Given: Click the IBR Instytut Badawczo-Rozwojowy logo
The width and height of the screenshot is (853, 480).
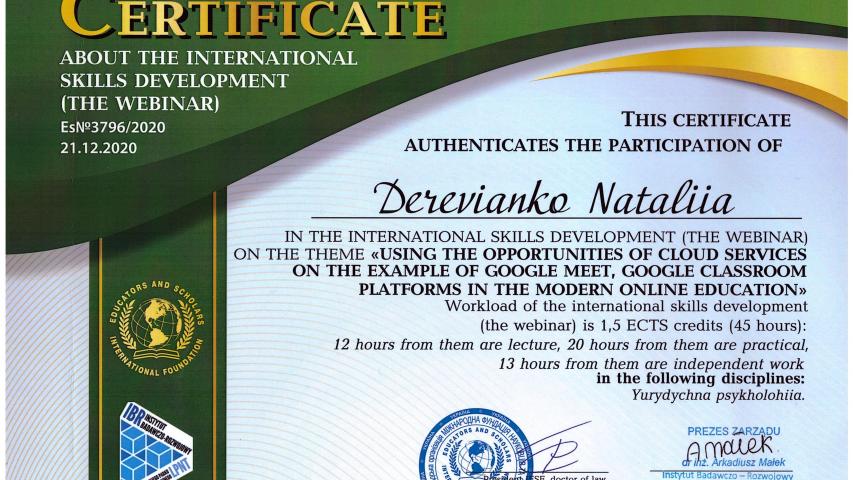Looking at the screenshot, I should coord(157,441).
